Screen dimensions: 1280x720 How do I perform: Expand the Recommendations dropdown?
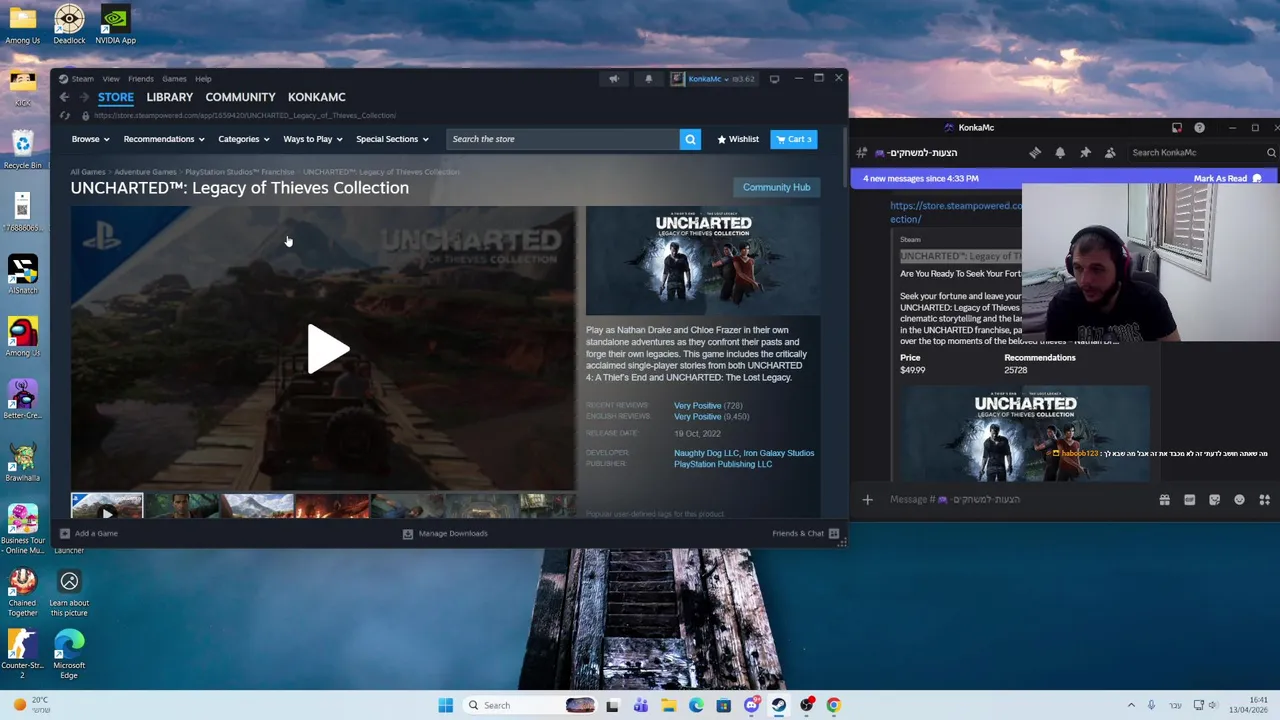[163, 139]
